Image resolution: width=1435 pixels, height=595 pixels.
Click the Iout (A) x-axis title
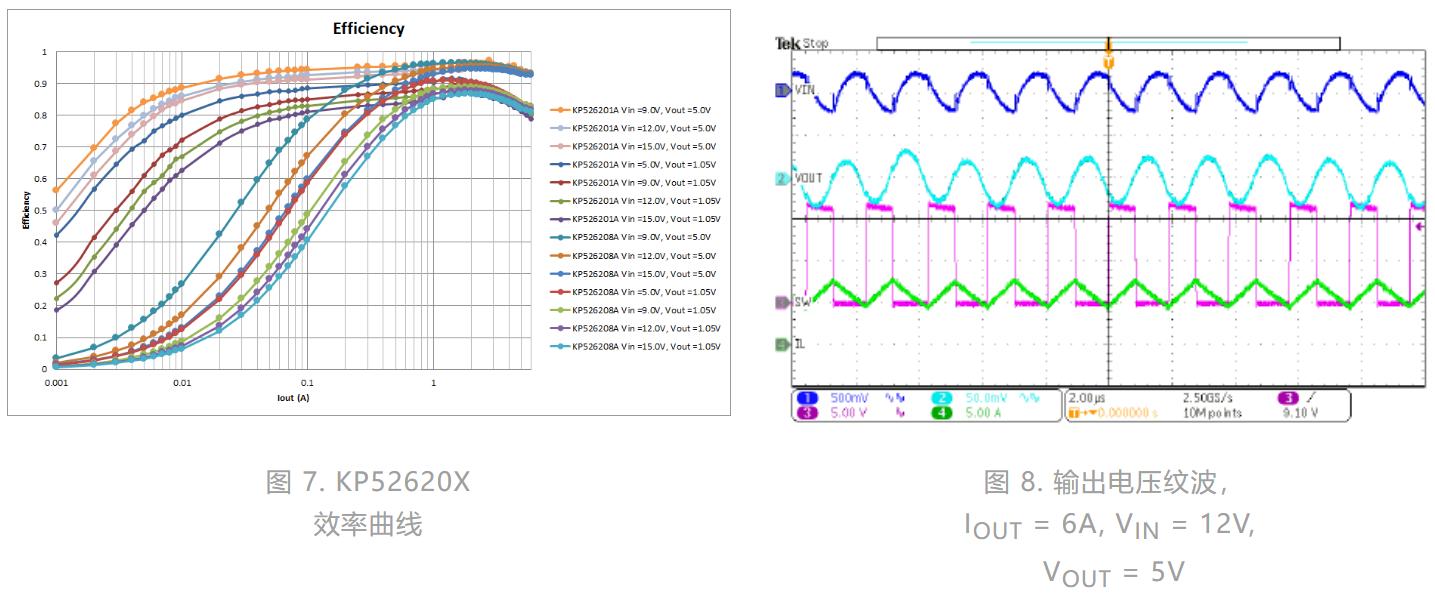(x=294, y=398)
